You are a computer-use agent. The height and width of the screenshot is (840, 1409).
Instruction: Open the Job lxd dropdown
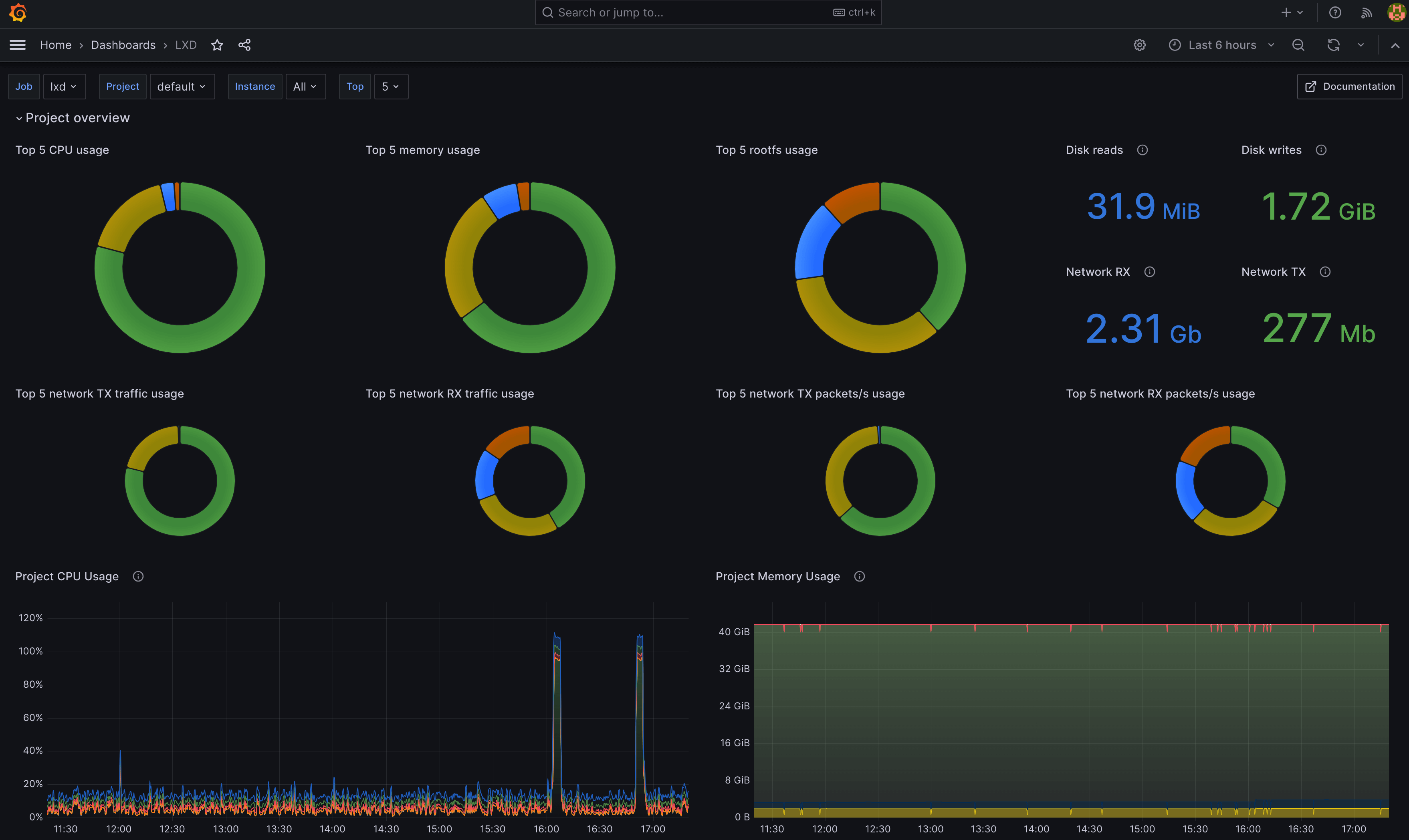64,87
